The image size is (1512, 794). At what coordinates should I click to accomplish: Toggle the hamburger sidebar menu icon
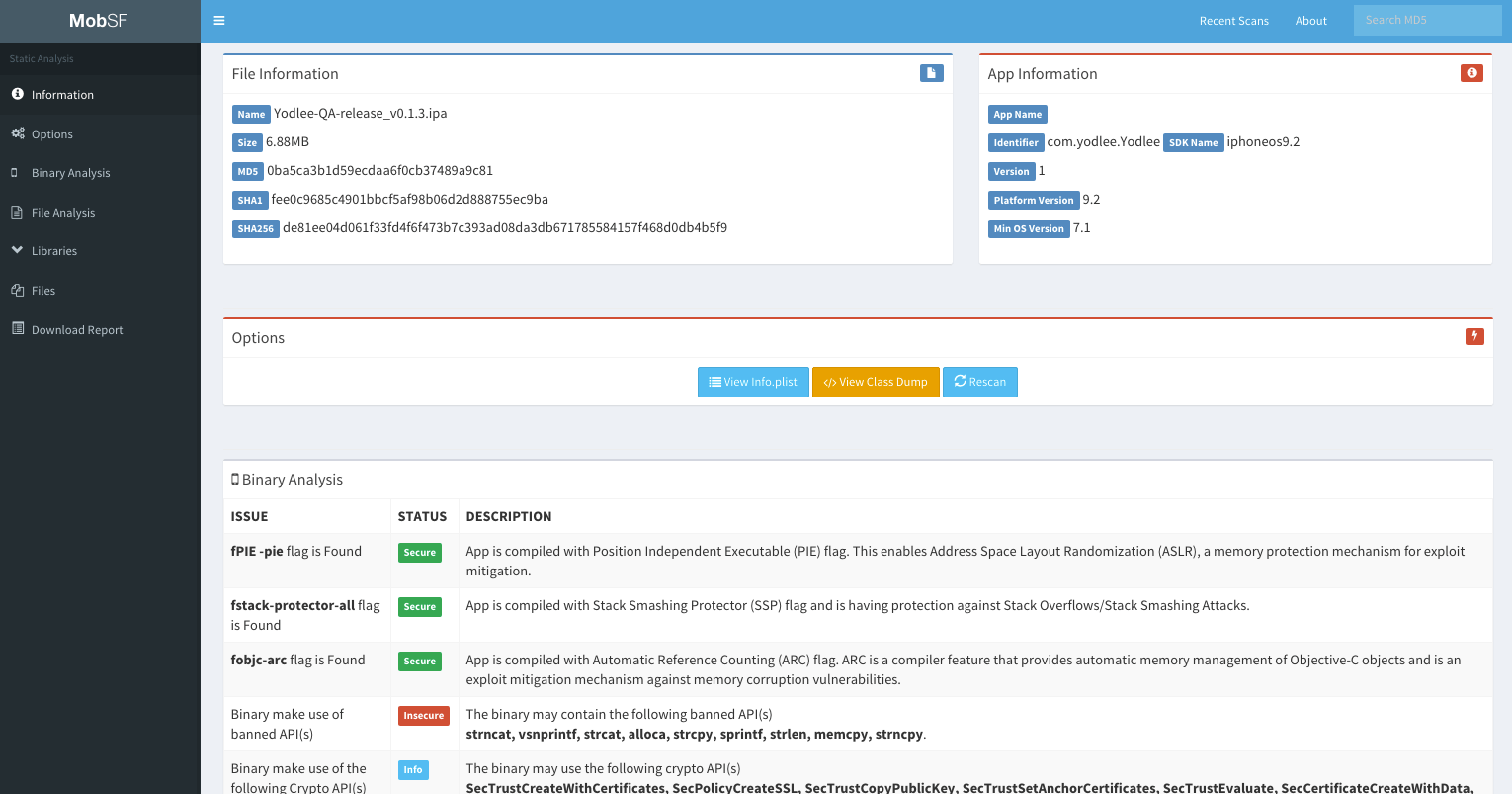click(219, 20)
